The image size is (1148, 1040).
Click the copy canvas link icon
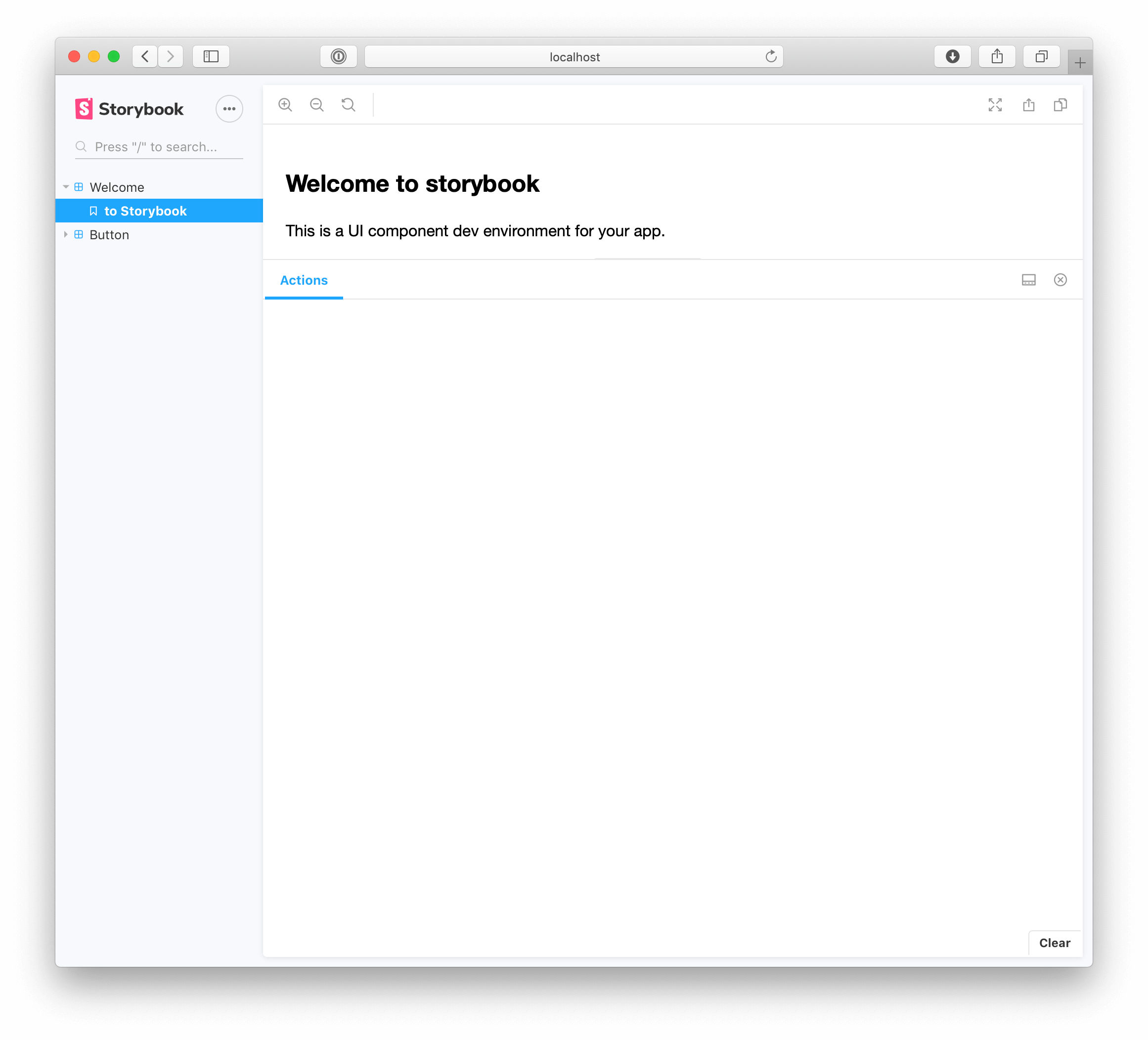point(1063,105)
